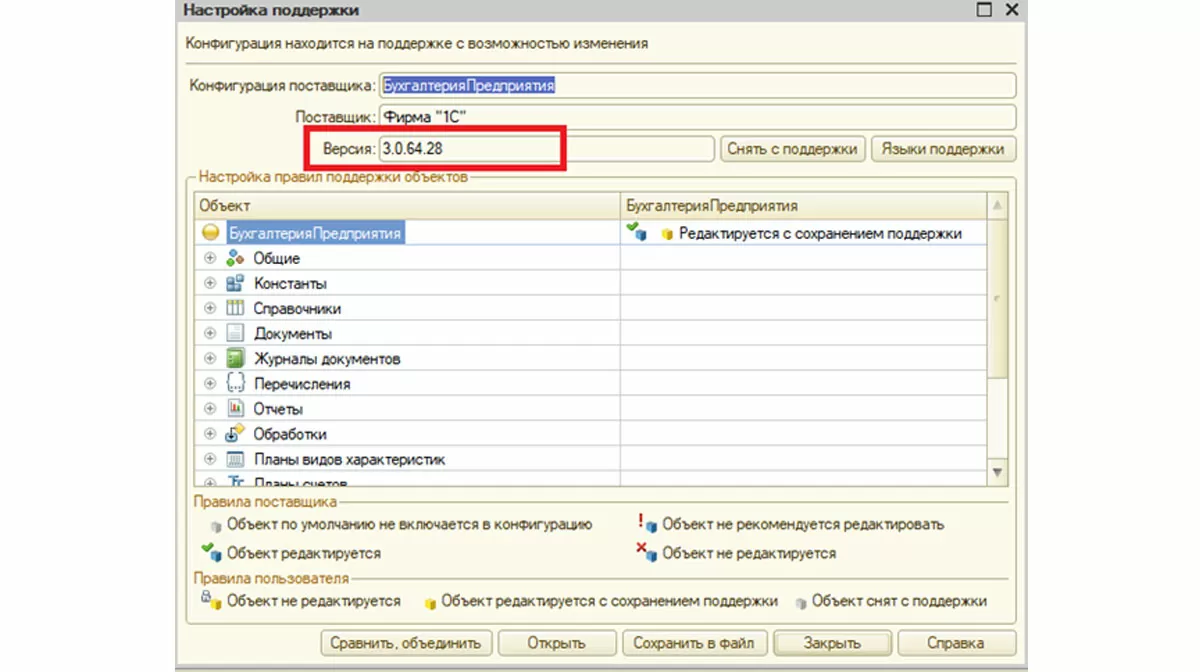This screenshot has width=1200, height=672.
Task: Expand the Справочники node
Action: point(210,308)
